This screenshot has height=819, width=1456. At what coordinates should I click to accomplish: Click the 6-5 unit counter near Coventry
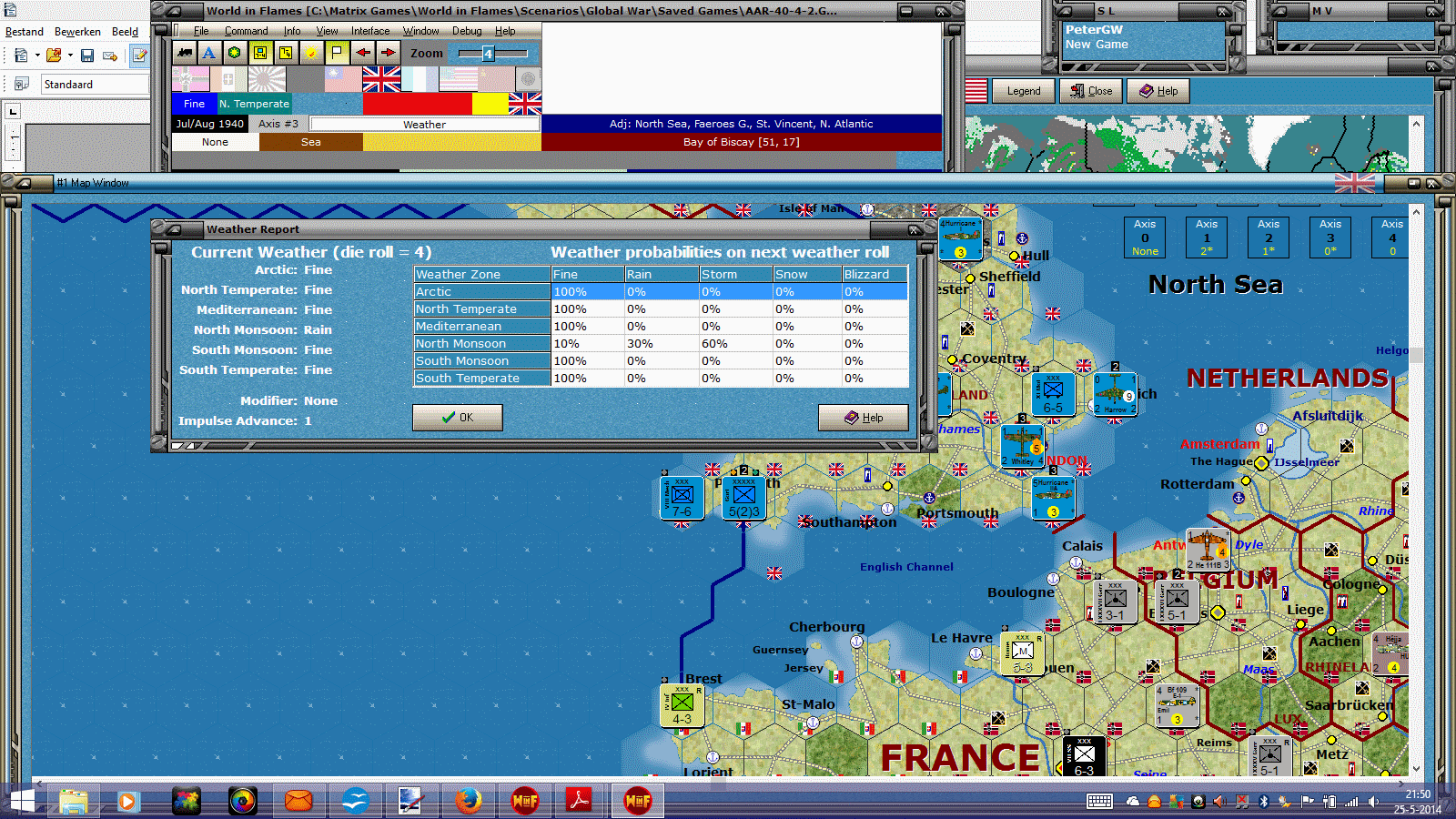tap(1053, 395)
